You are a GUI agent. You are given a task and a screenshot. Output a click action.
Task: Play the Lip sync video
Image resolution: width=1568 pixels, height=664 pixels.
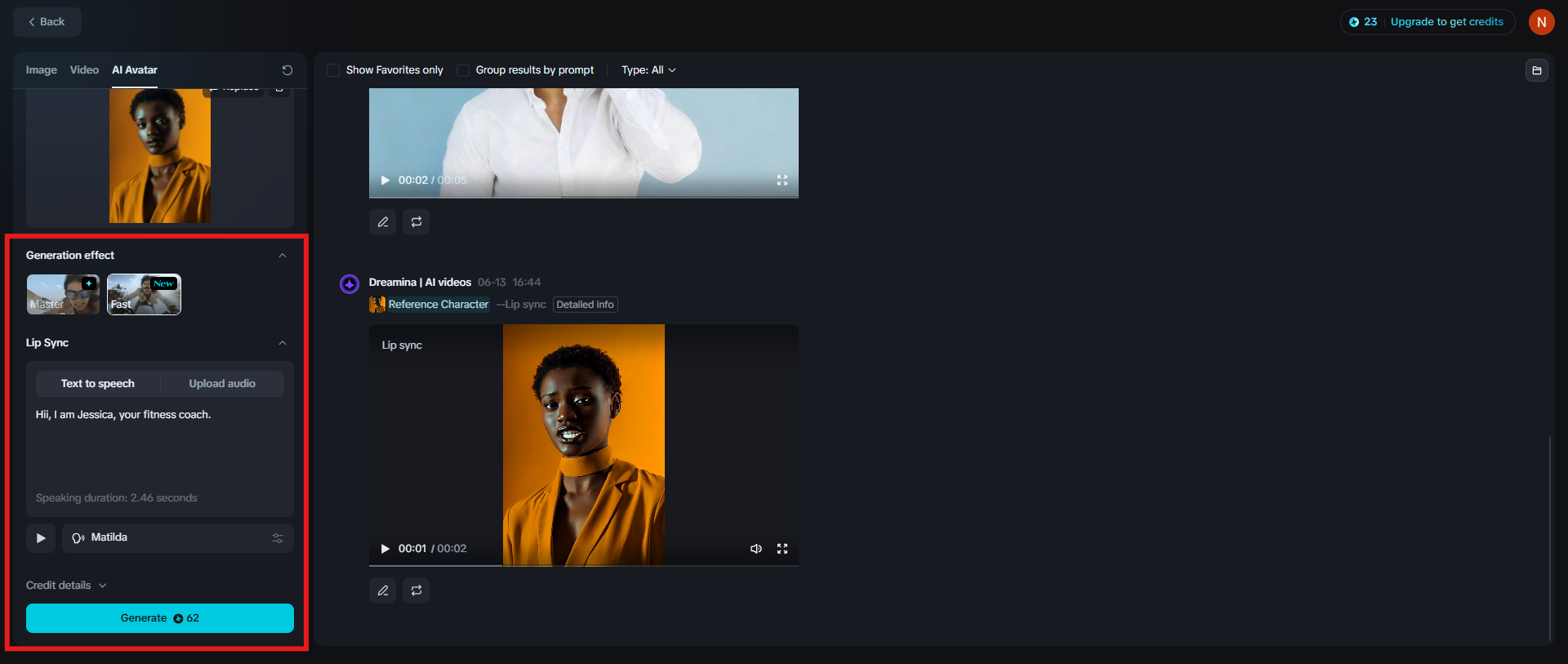click(x=385, y=549)
